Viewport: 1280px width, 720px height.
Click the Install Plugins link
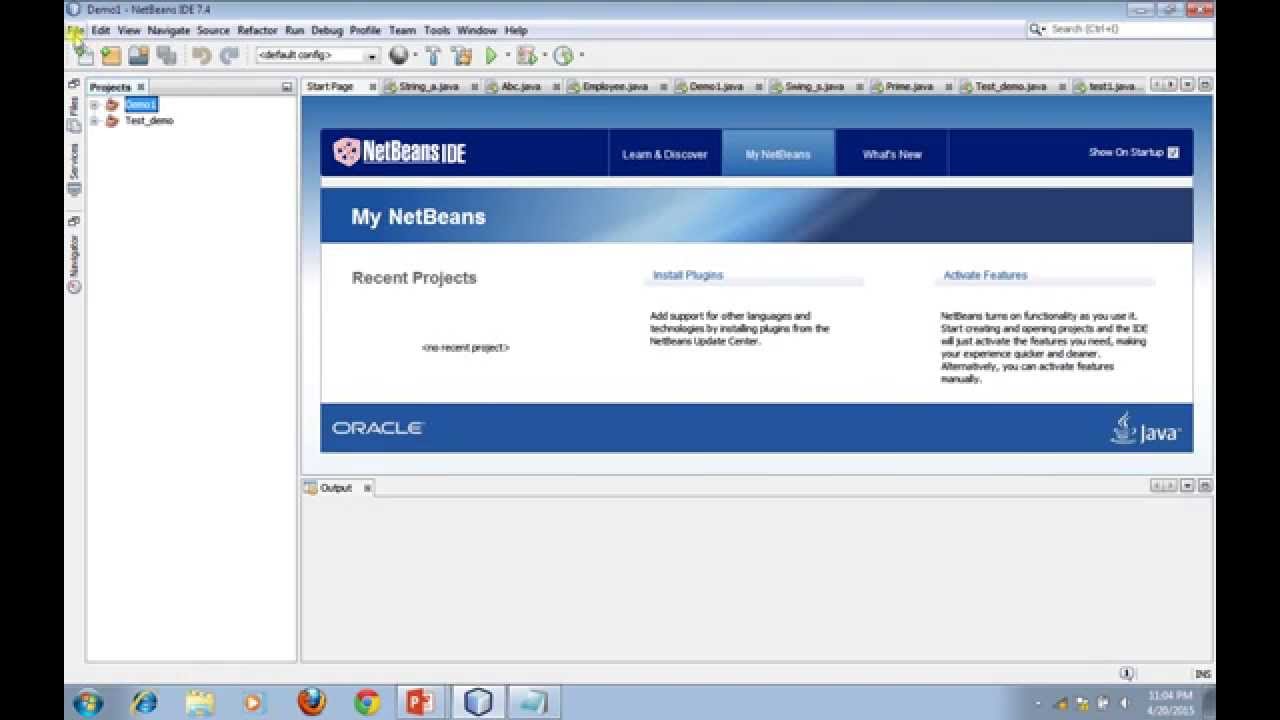coord(688,275)
